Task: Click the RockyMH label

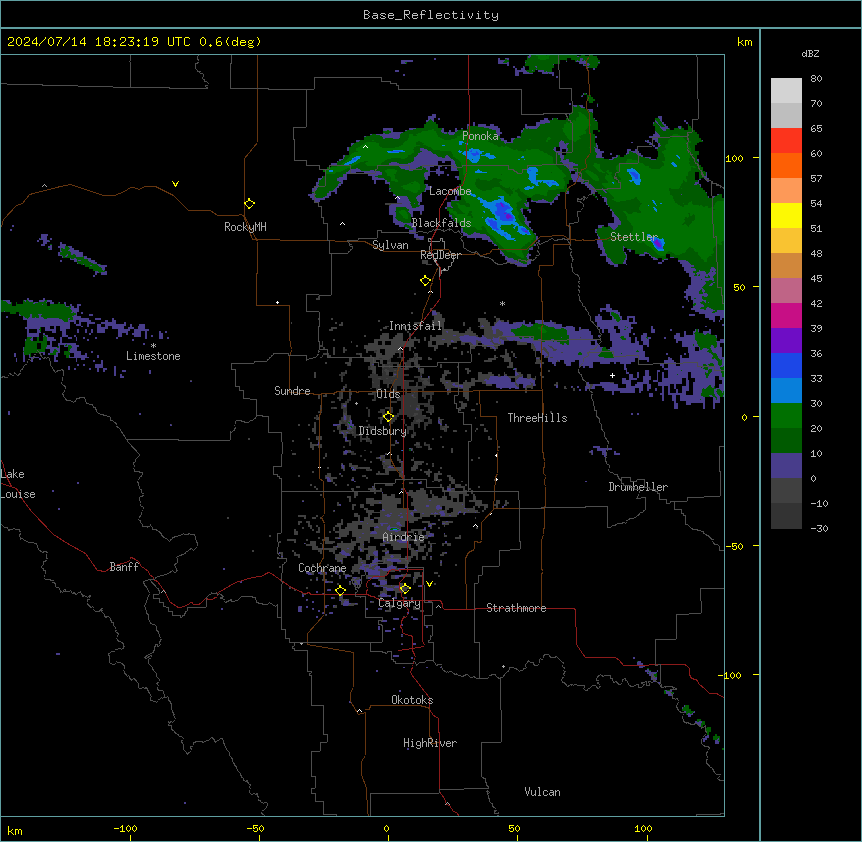Action: tap(245, 227)
